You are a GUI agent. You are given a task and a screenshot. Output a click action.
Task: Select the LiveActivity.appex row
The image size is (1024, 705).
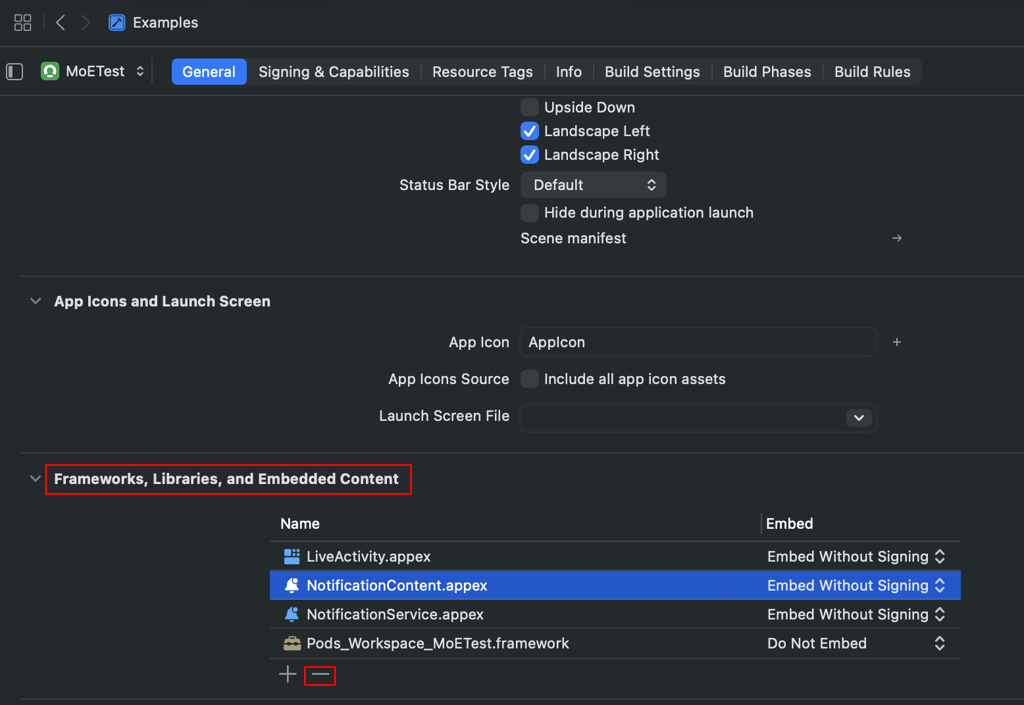coord(615,556)
